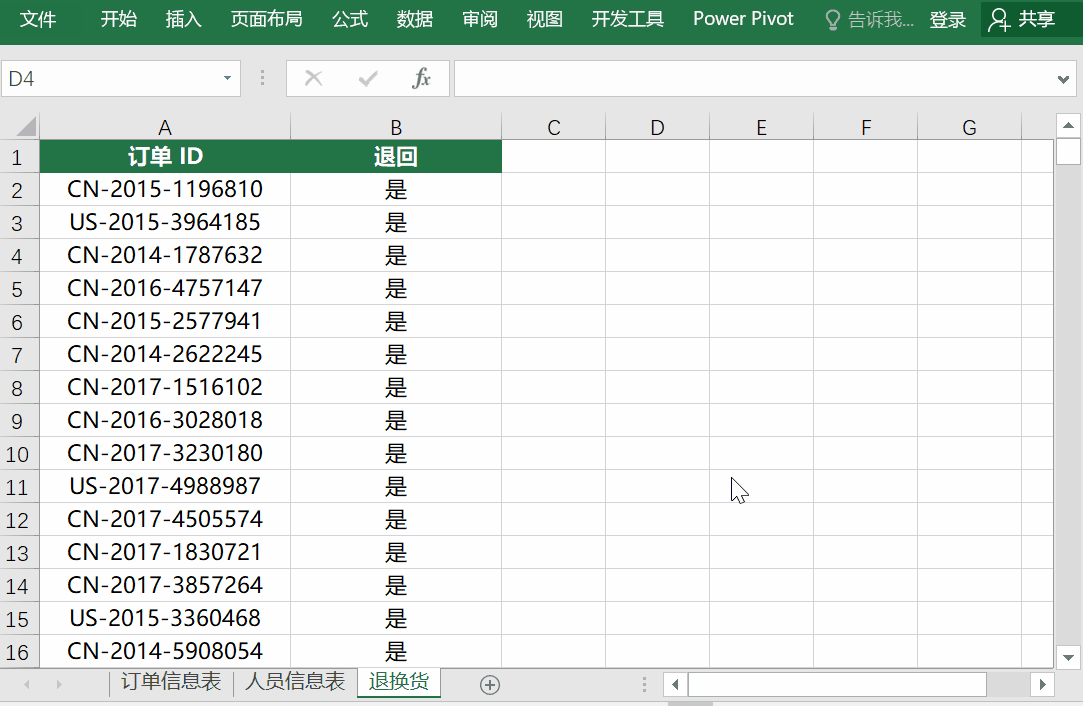Select cell CN-2017-4505574

(165, 519)
